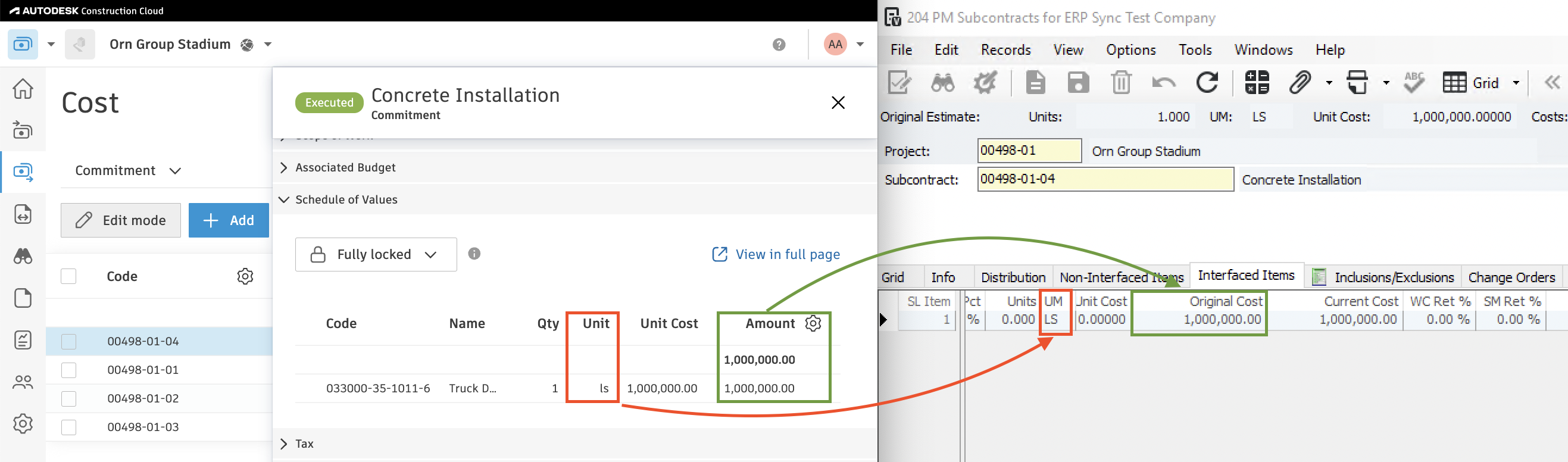This screenshot has width=1568, height=462.
Task: Switch to Inclusions/Exclusions tab
Action: [x=1383, y=277]
